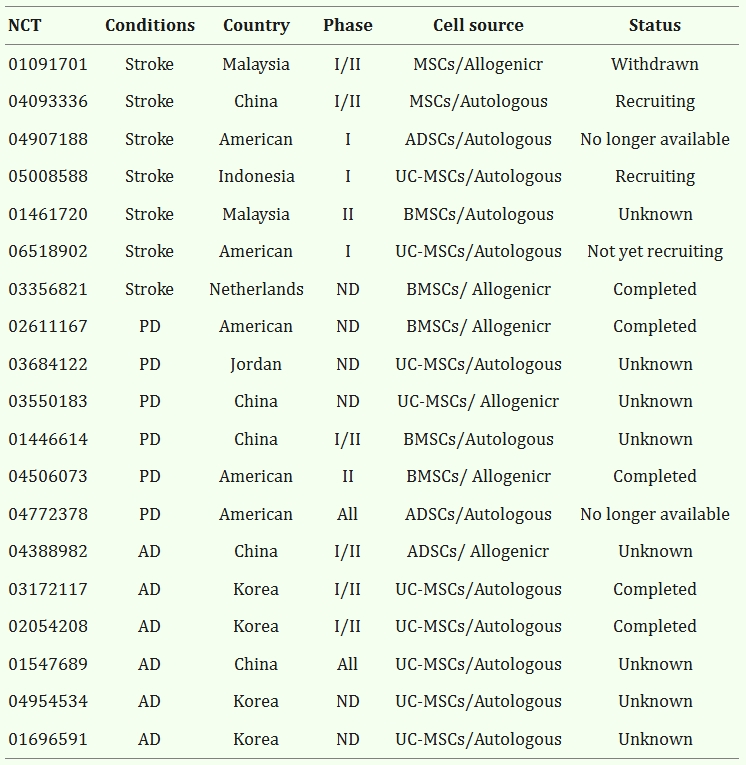Click the Conditions column header
Image resolution: width=746 pixels, height=765 pixels.
(150, 25)
